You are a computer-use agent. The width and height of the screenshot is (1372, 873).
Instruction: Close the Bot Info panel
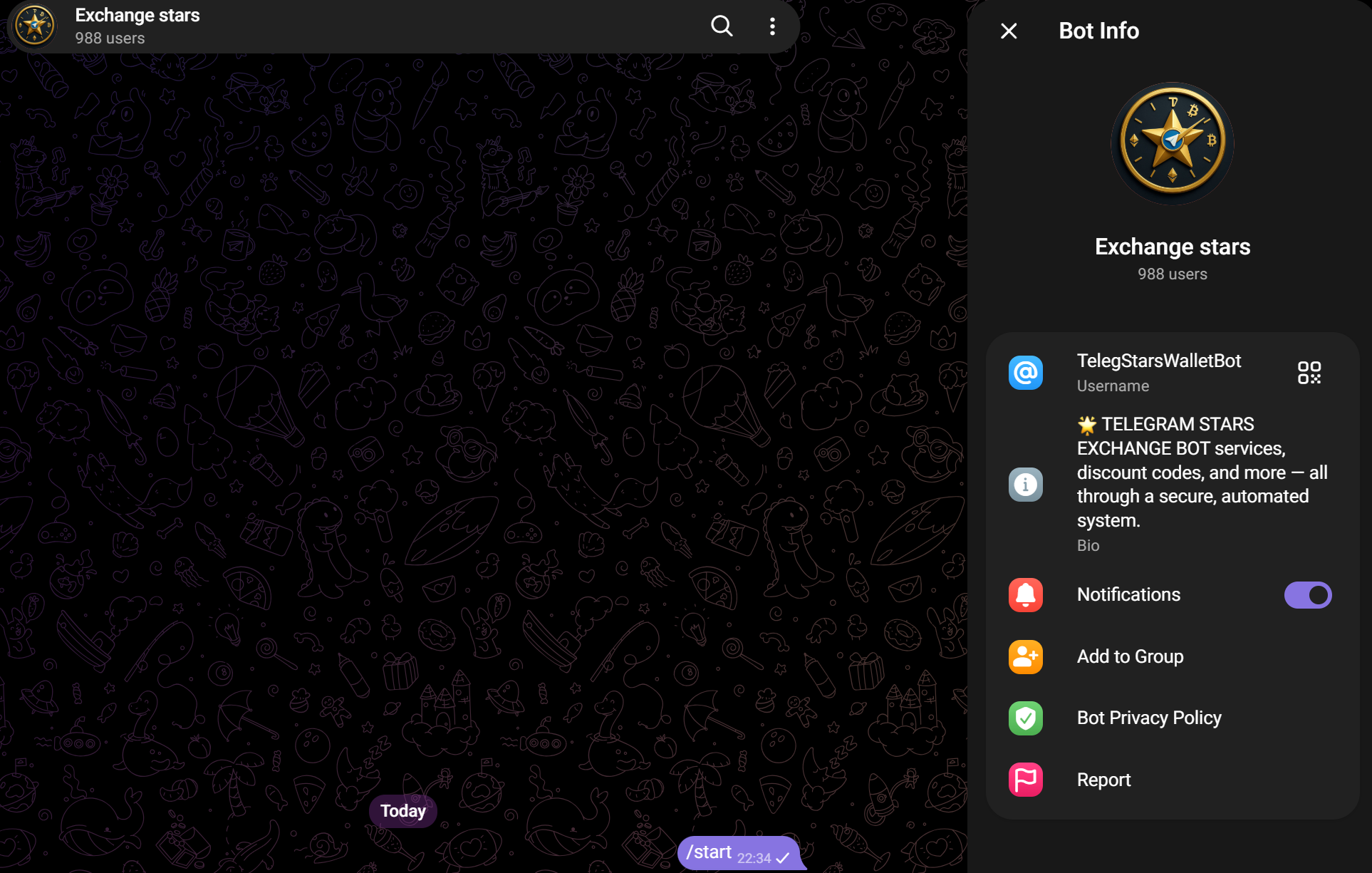click(1009, 31)
